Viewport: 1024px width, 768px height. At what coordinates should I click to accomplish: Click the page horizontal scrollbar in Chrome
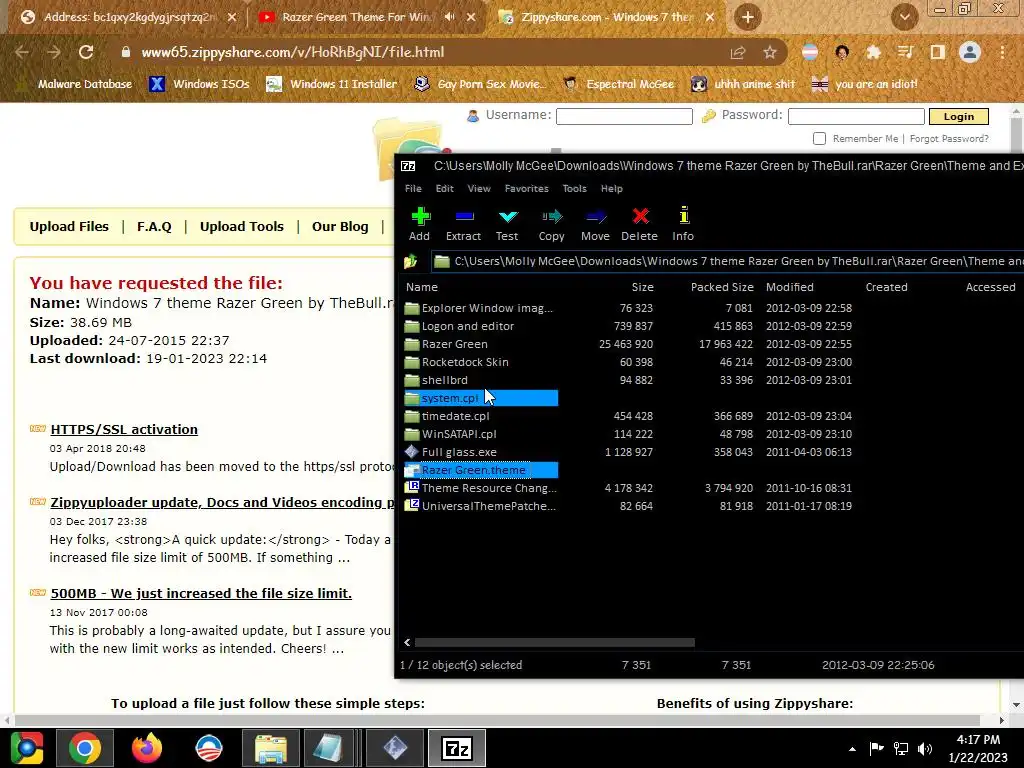tap(496, 720)
